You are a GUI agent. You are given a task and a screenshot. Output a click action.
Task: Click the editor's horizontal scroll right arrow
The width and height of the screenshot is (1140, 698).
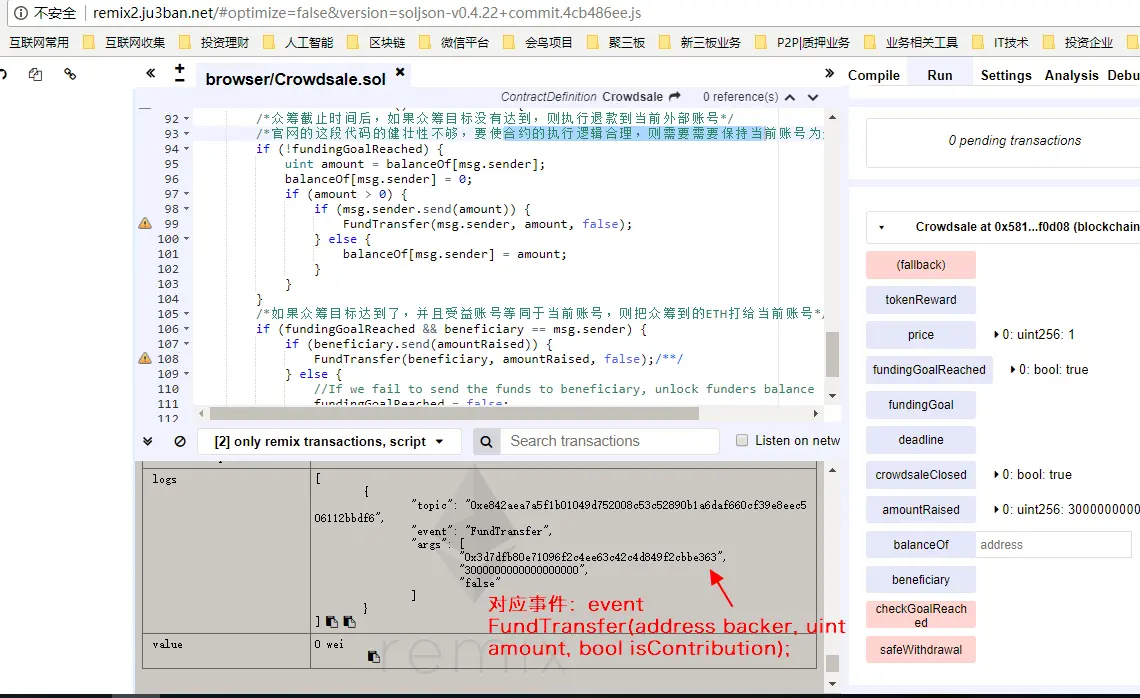pos(816,413)
